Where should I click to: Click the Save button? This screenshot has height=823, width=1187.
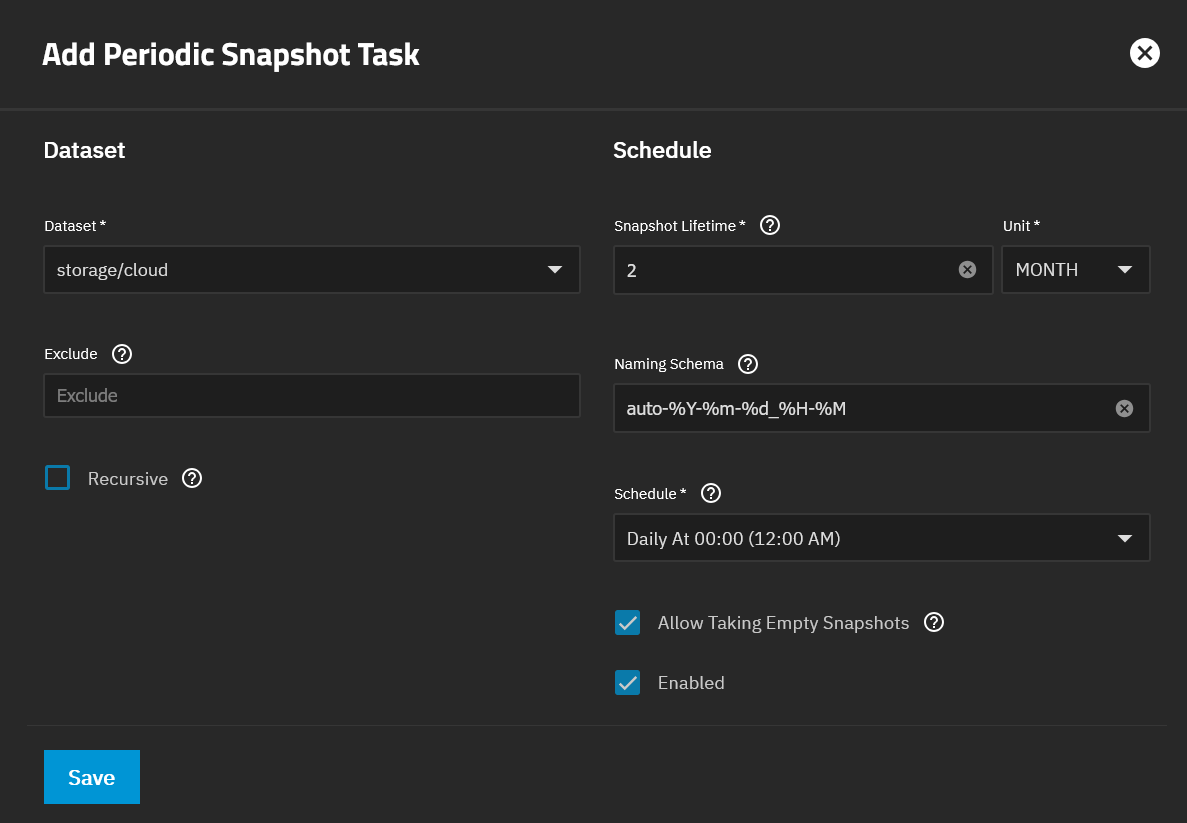(x=91, y=777)
